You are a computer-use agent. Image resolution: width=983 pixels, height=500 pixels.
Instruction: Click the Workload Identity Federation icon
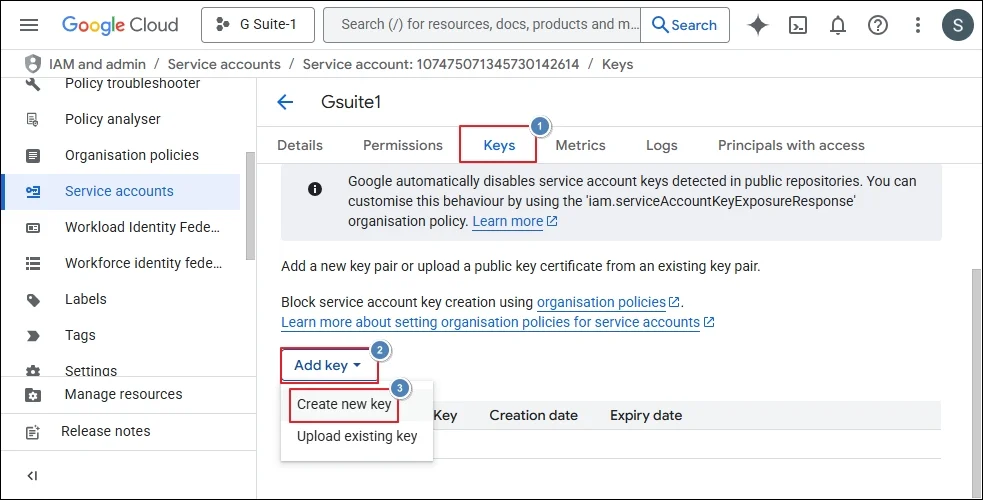point(33,228)
